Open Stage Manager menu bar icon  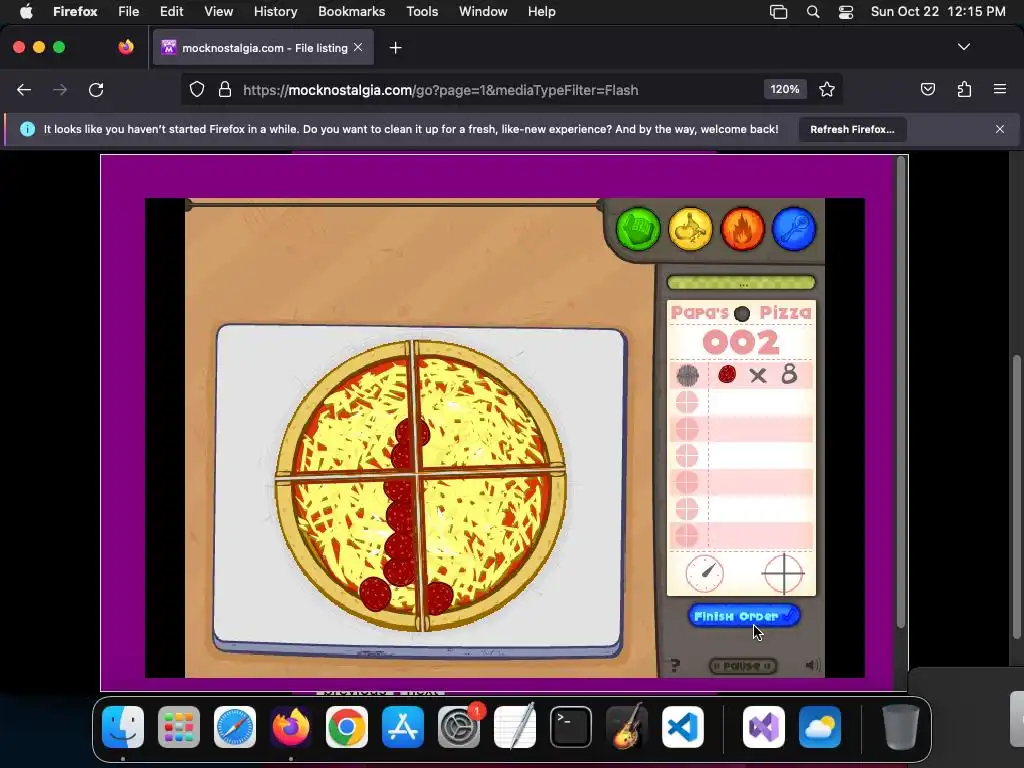778,12
